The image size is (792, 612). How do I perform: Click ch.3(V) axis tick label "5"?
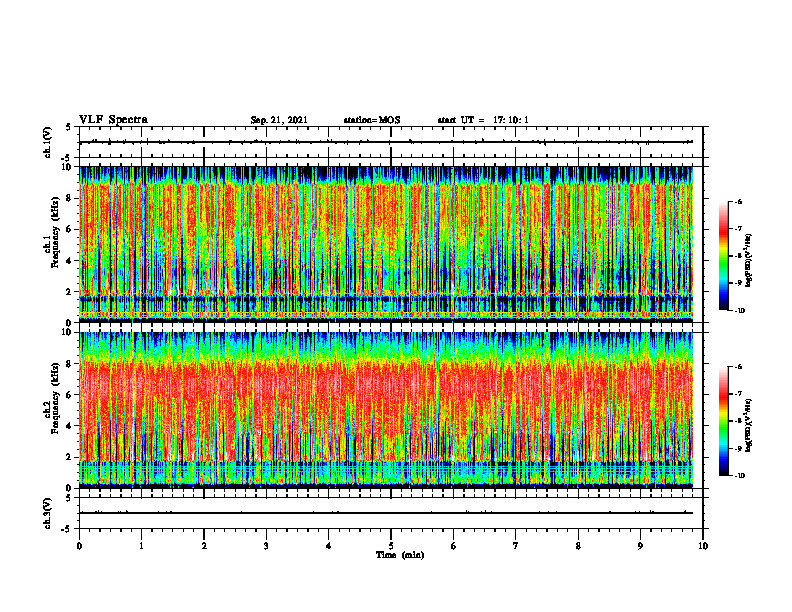[69, 498]
